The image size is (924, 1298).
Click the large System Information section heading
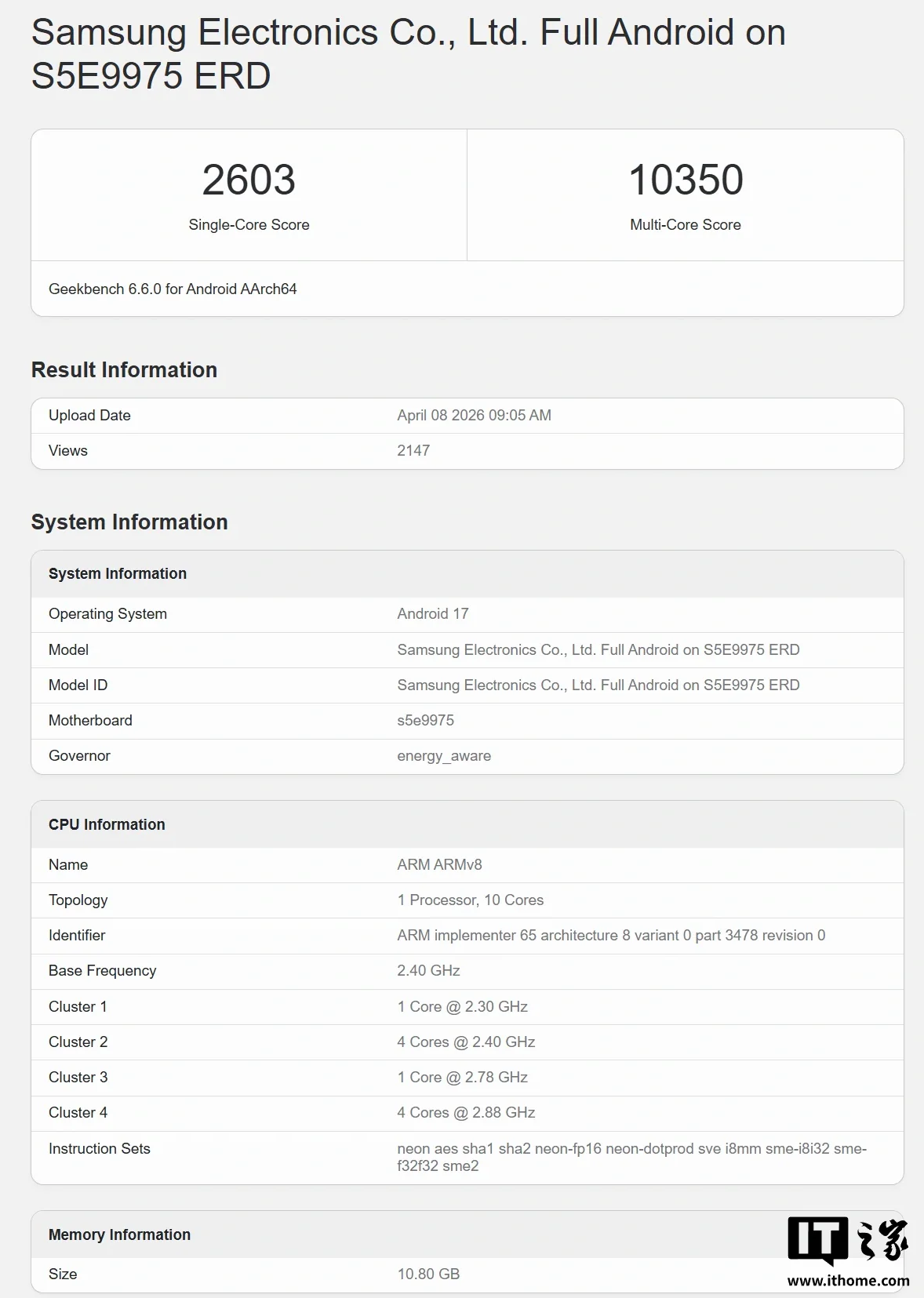pyautogui.click(x=129, y=522)
